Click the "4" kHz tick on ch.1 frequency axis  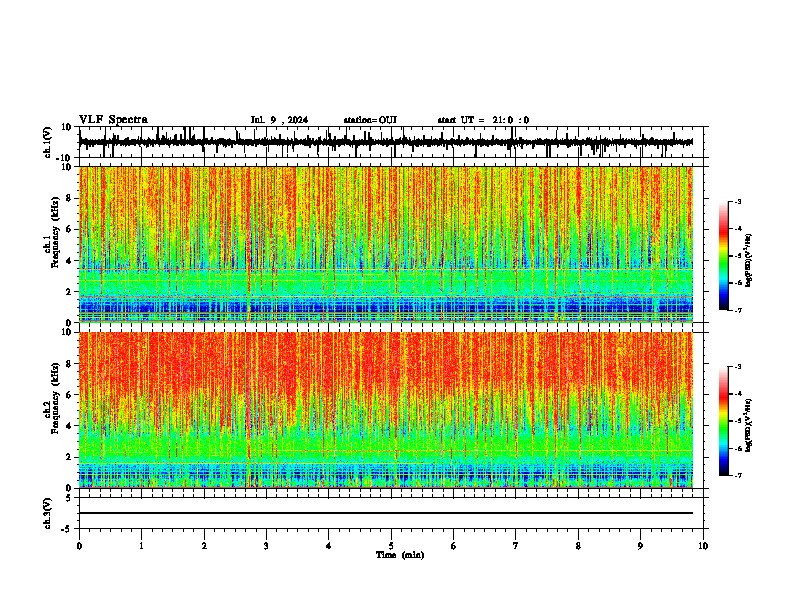[x=69, y=261]
